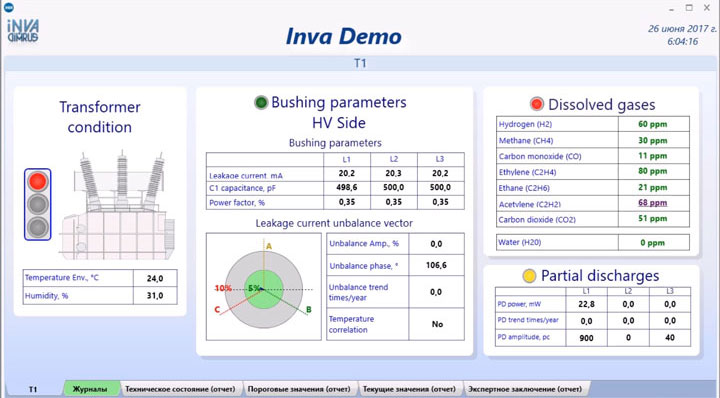Click the green Bushing parameters status indicator
This screenshot has height=398, width=720.
click(261, 102)
